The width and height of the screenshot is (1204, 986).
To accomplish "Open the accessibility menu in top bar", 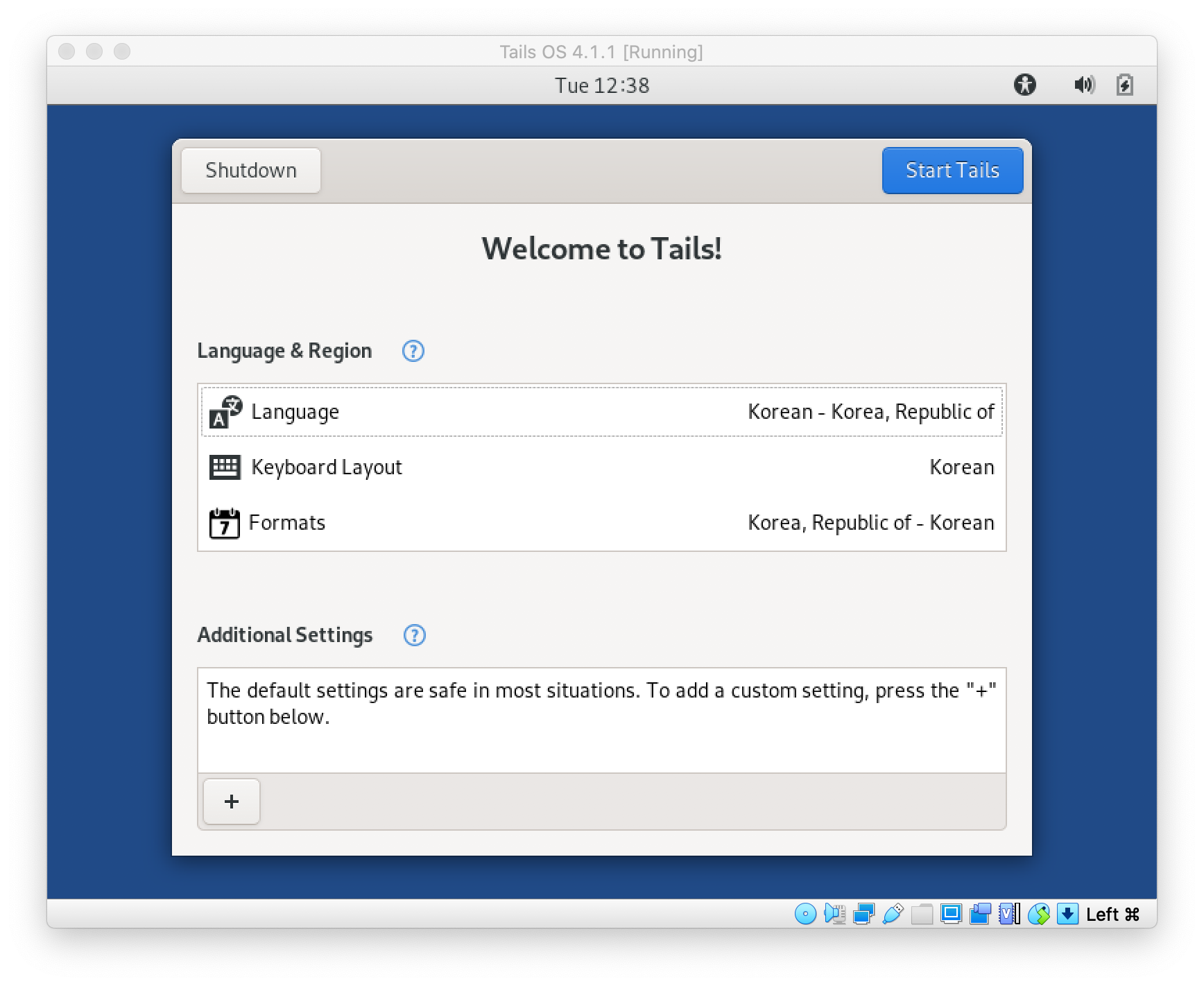I will [x=1025, y=85].
